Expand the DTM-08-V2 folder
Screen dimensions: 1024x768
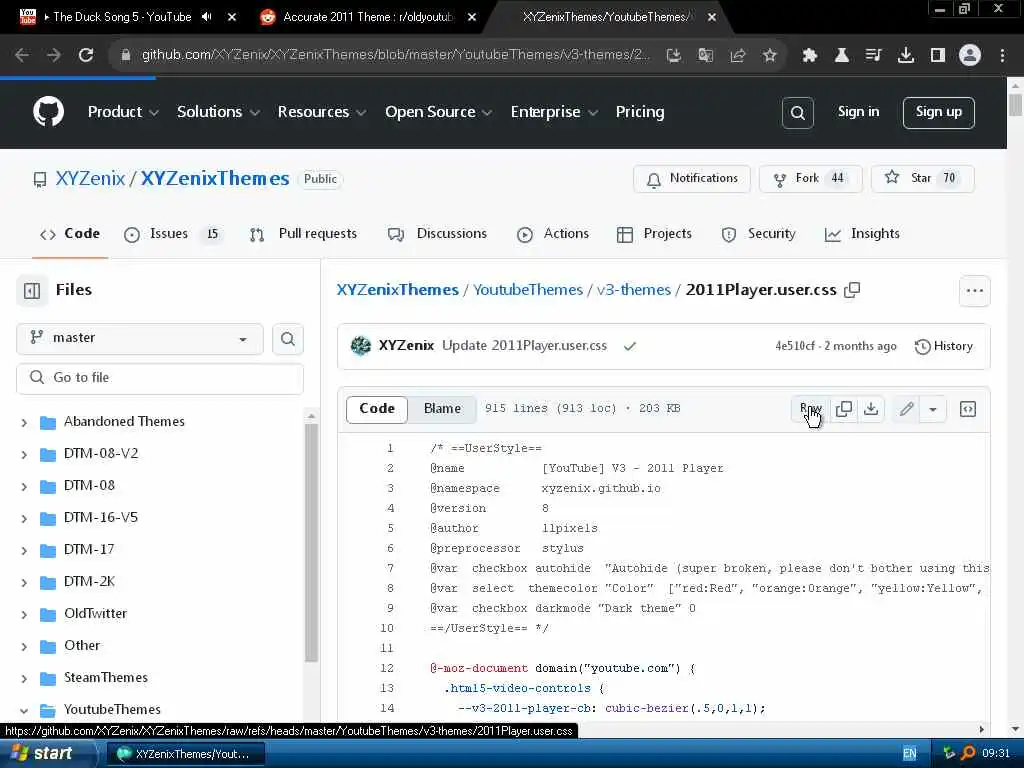pyautogui.click(x=24, y=455)
